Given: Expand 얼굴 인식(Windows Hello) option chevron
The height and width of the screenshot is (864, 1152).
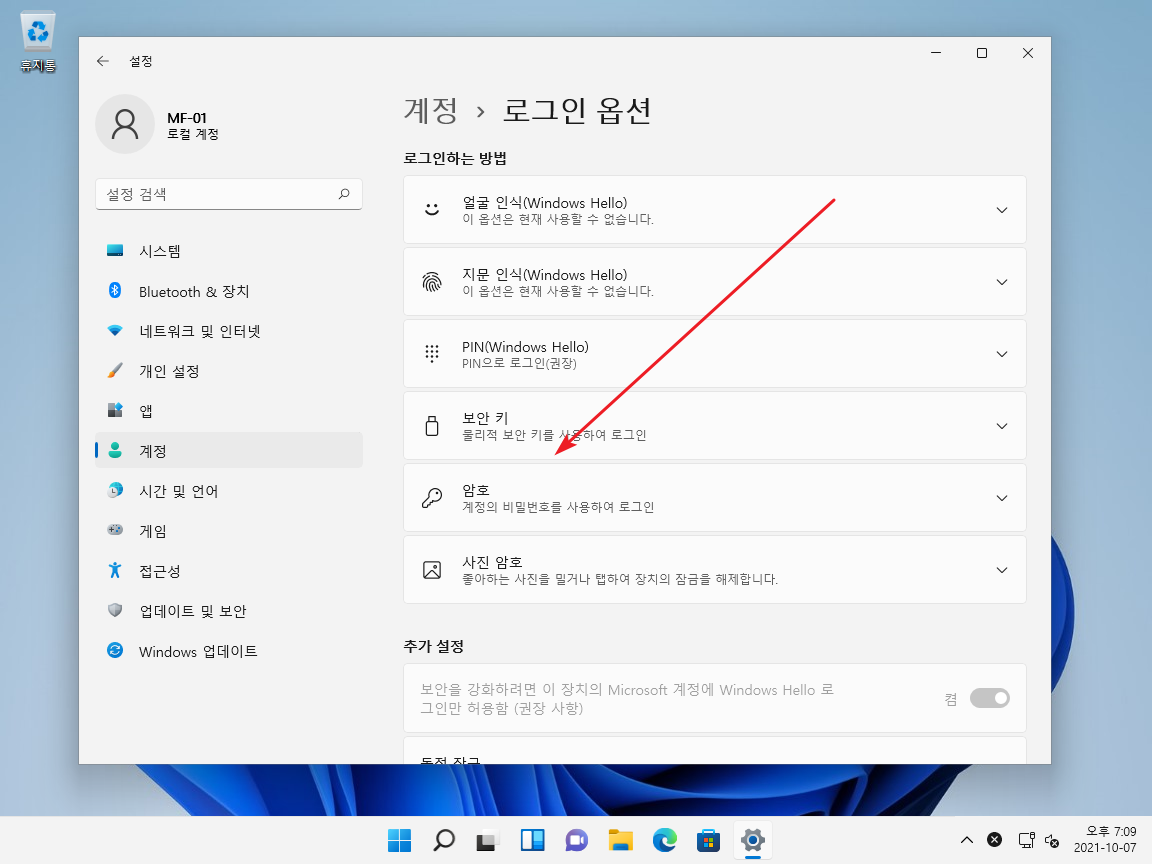Looking at the screenshot, I should tap(1001, 210).
